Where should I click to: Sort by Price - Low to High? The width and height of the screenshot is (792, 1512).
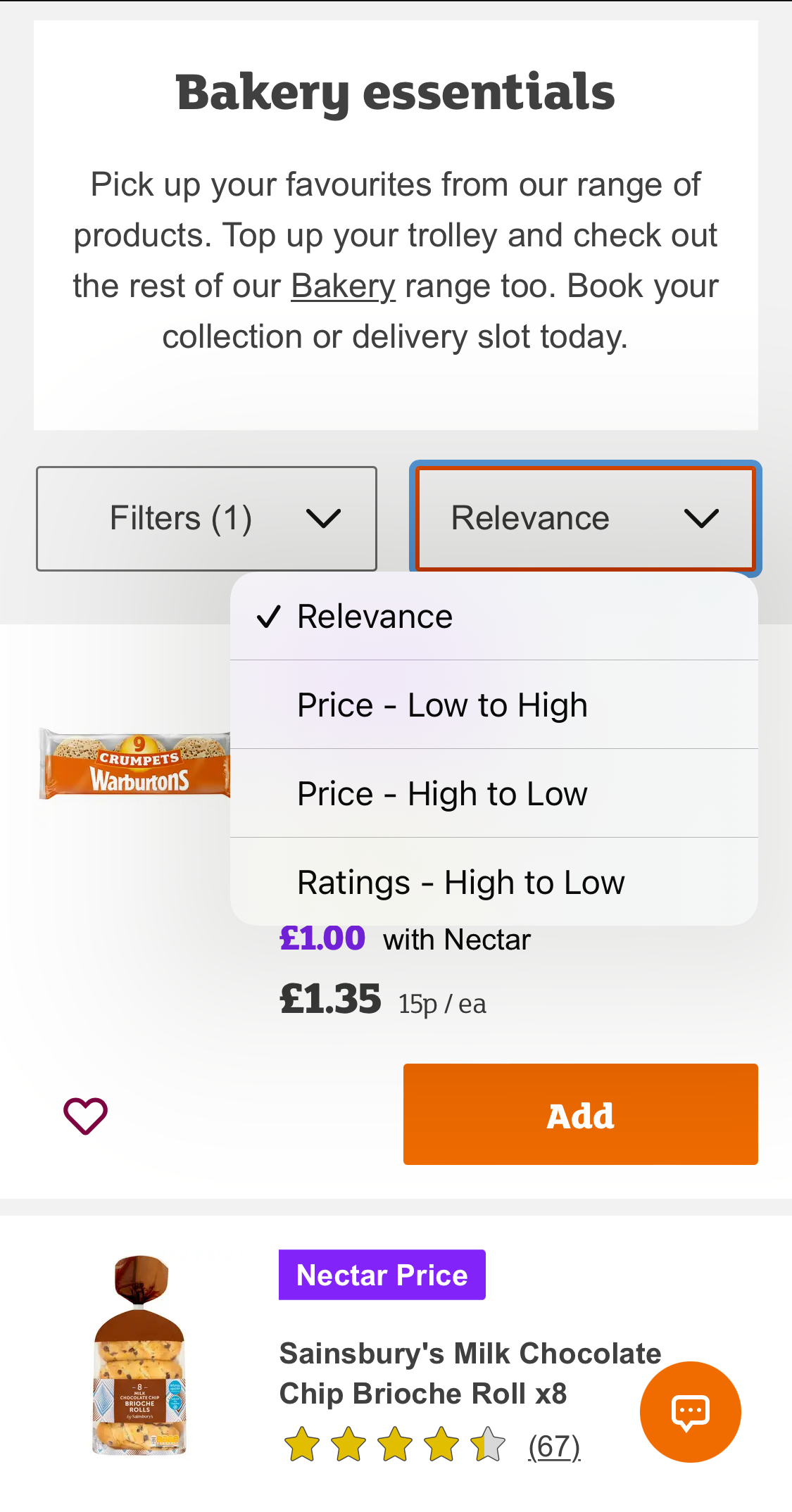[x=442, y=705]
